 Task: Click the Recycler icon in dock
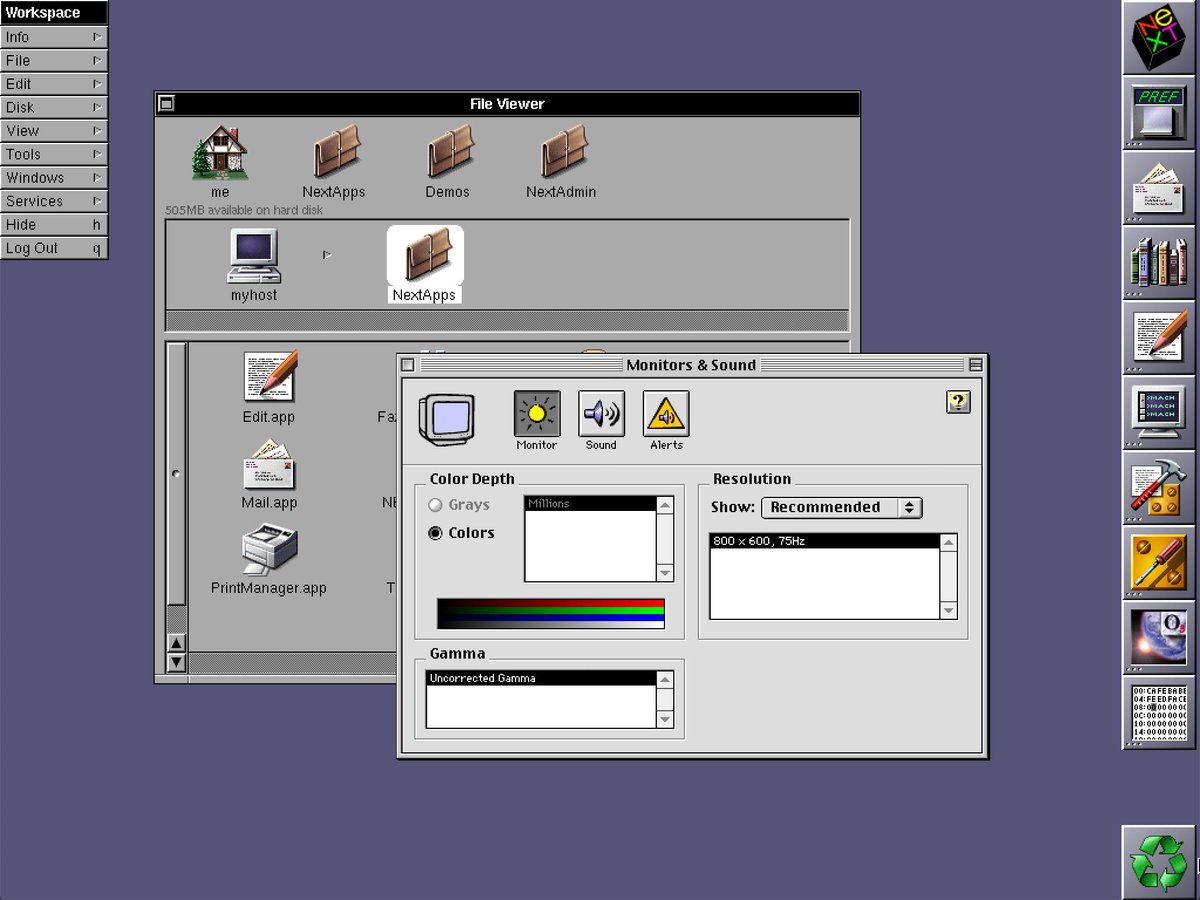(1158, 861)
